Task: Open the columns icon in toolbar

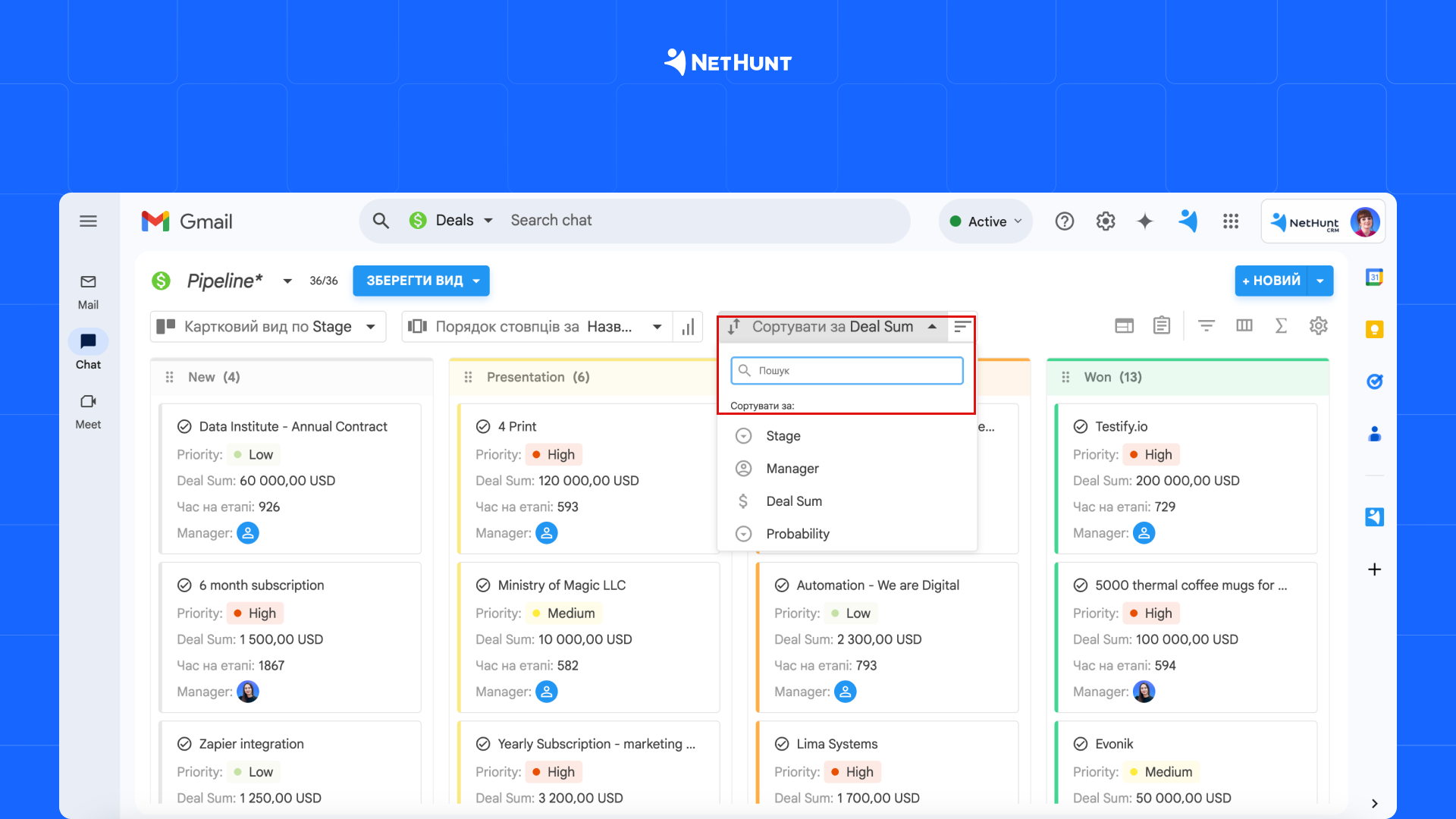Action: coord(1244,326)
